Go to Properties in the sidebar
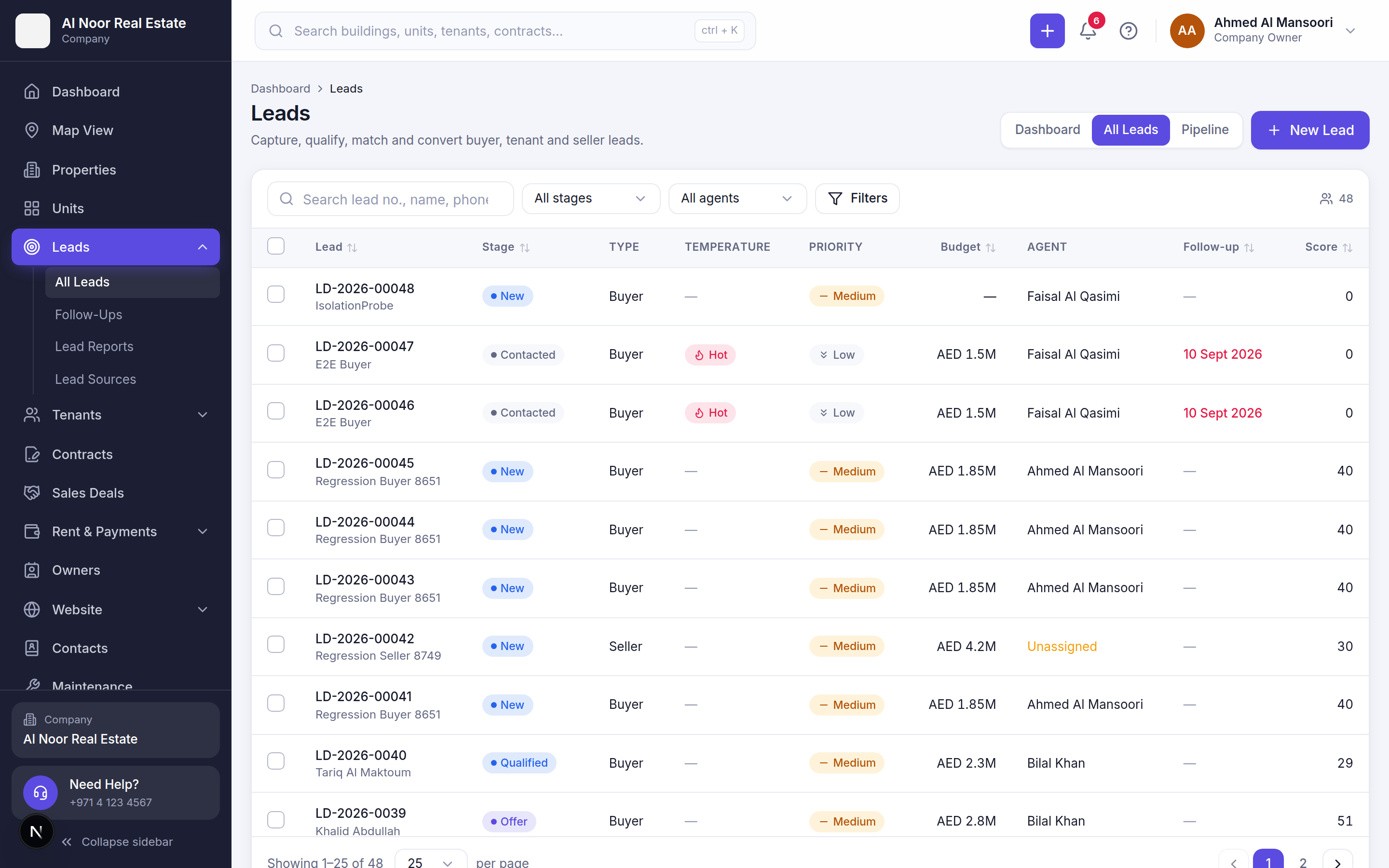The image size is (1389, 868). [x=116, y=170]
